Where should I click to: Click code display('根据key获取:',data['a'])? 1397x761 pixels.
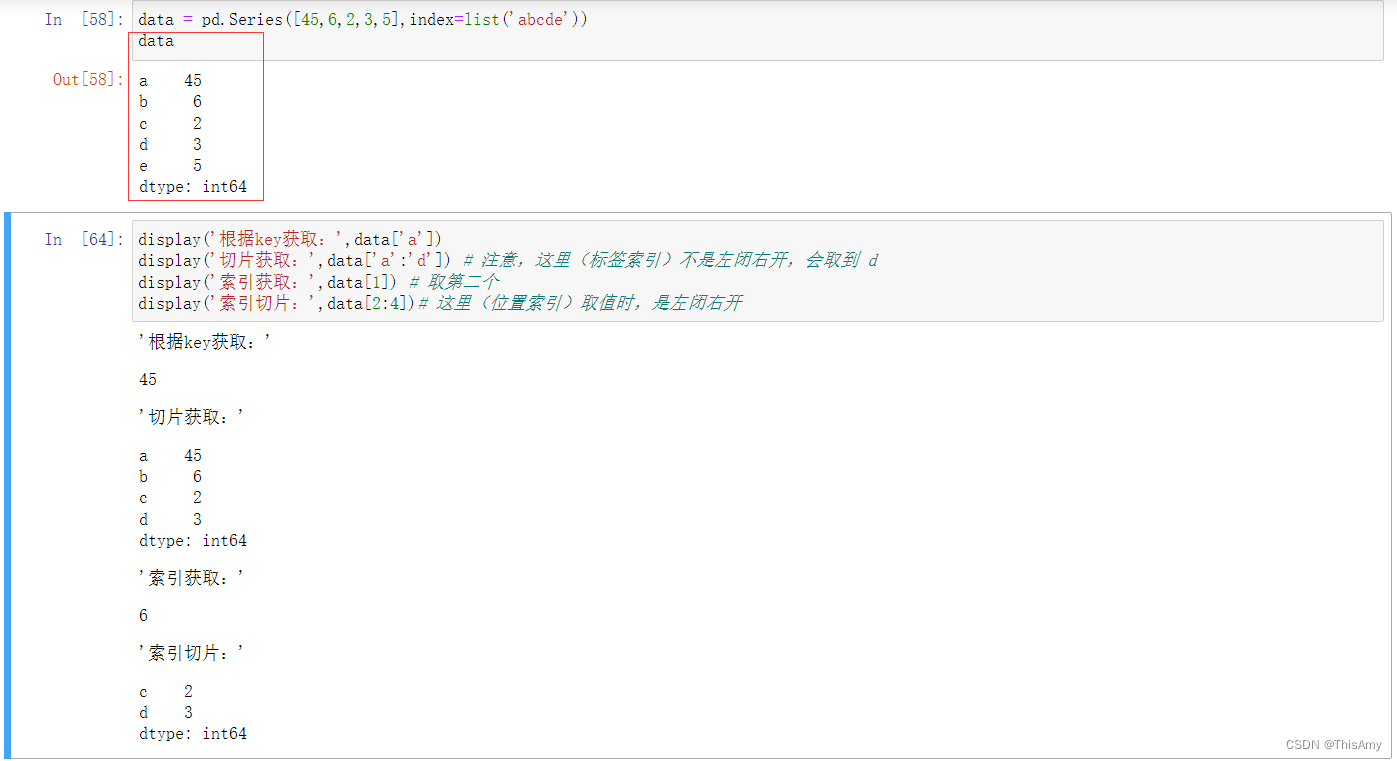(x=290, y=239)
